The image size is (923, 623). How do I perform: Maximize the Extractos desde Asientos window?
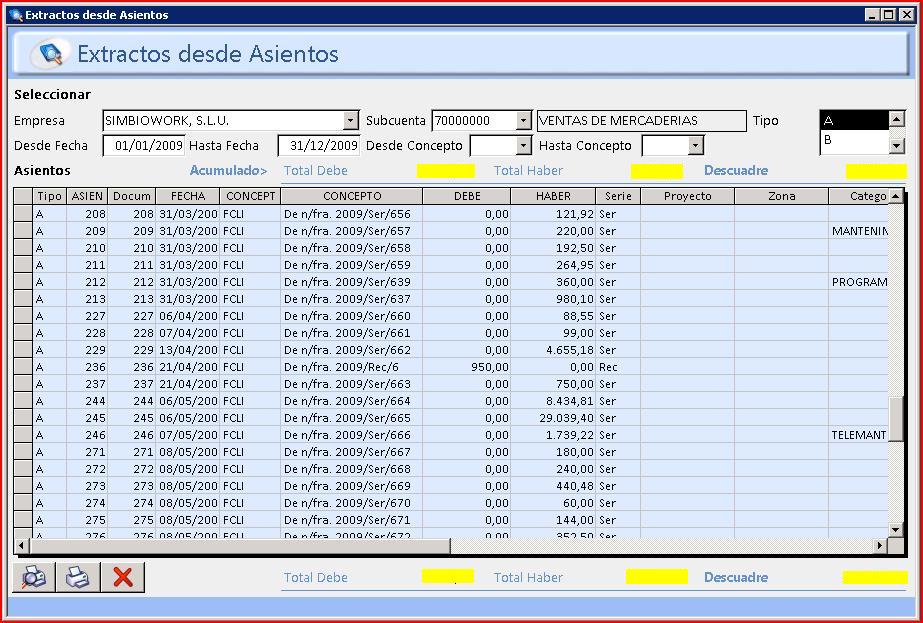pyautogui.click(x=889, y=15)
